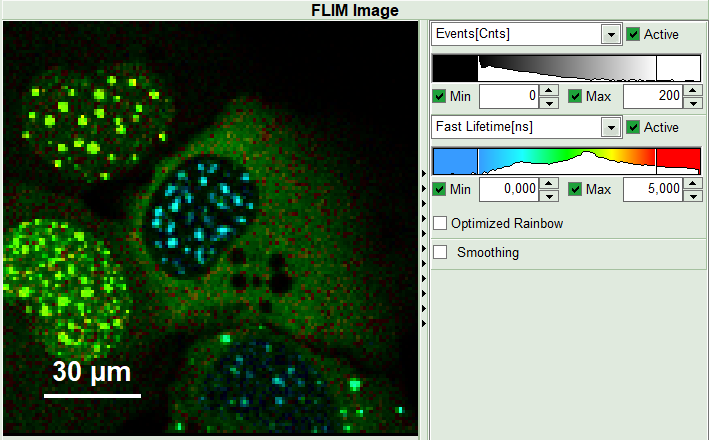Toggle Active checkbox for Events[Cnts]
Image resolution: width=709 pixels, height=440 pixels.
633,34
